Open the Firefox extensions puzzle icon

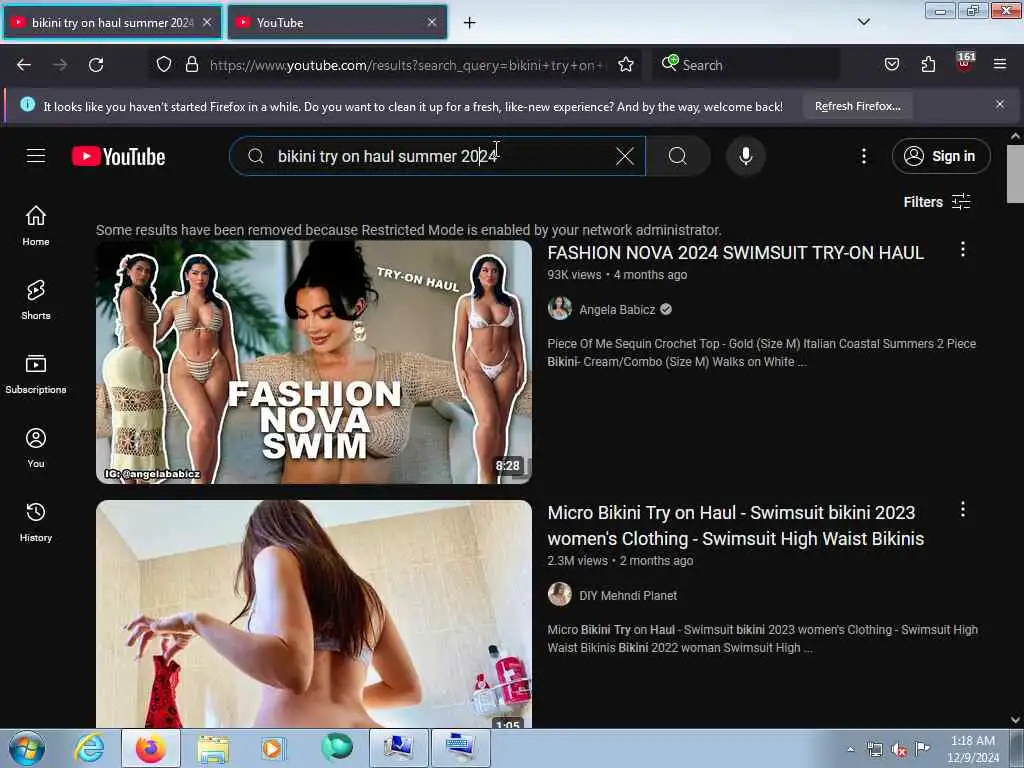928,64
